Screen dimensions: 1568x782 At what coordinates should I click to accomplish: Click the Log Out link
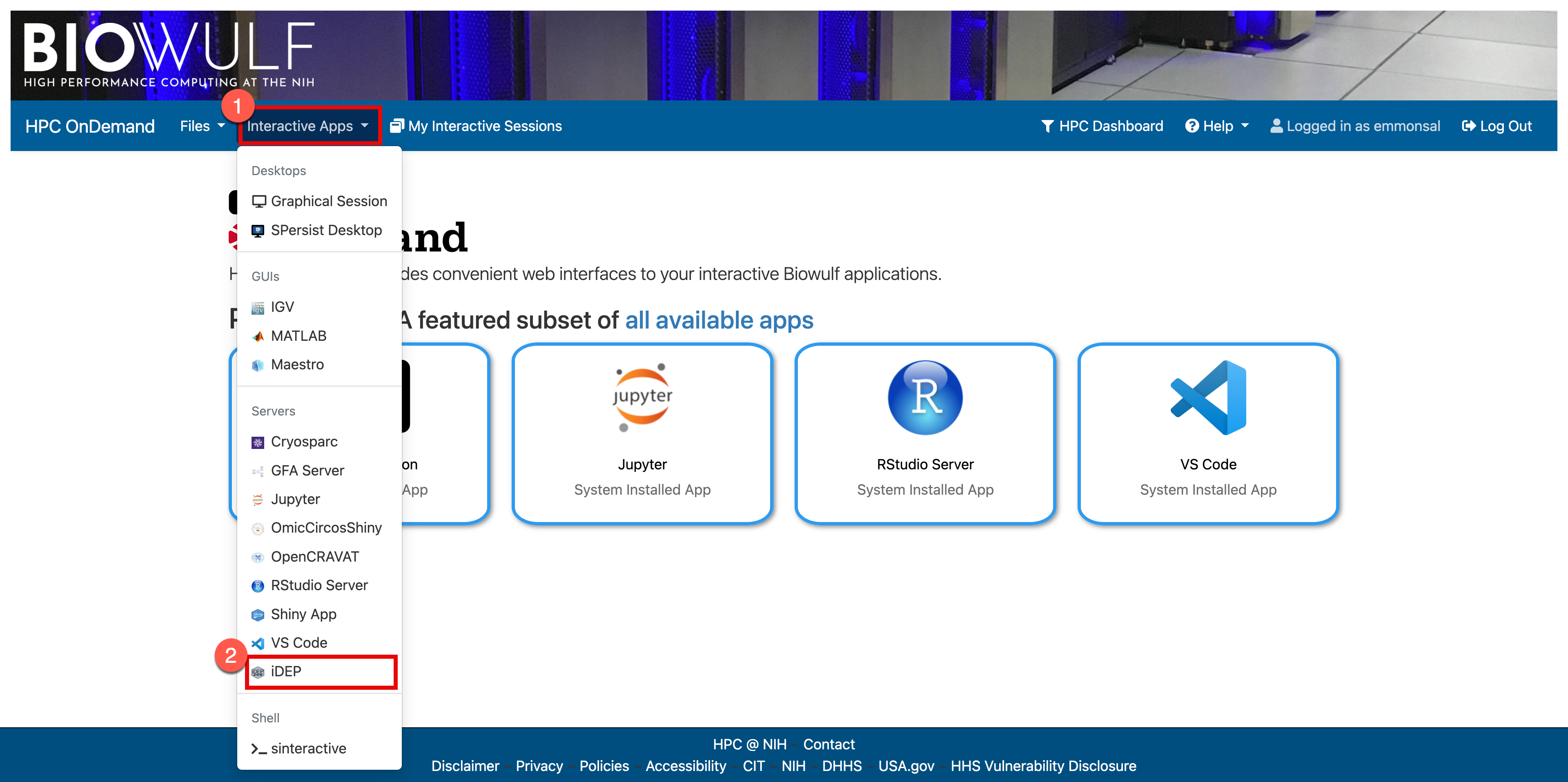tap(1497, 126)
